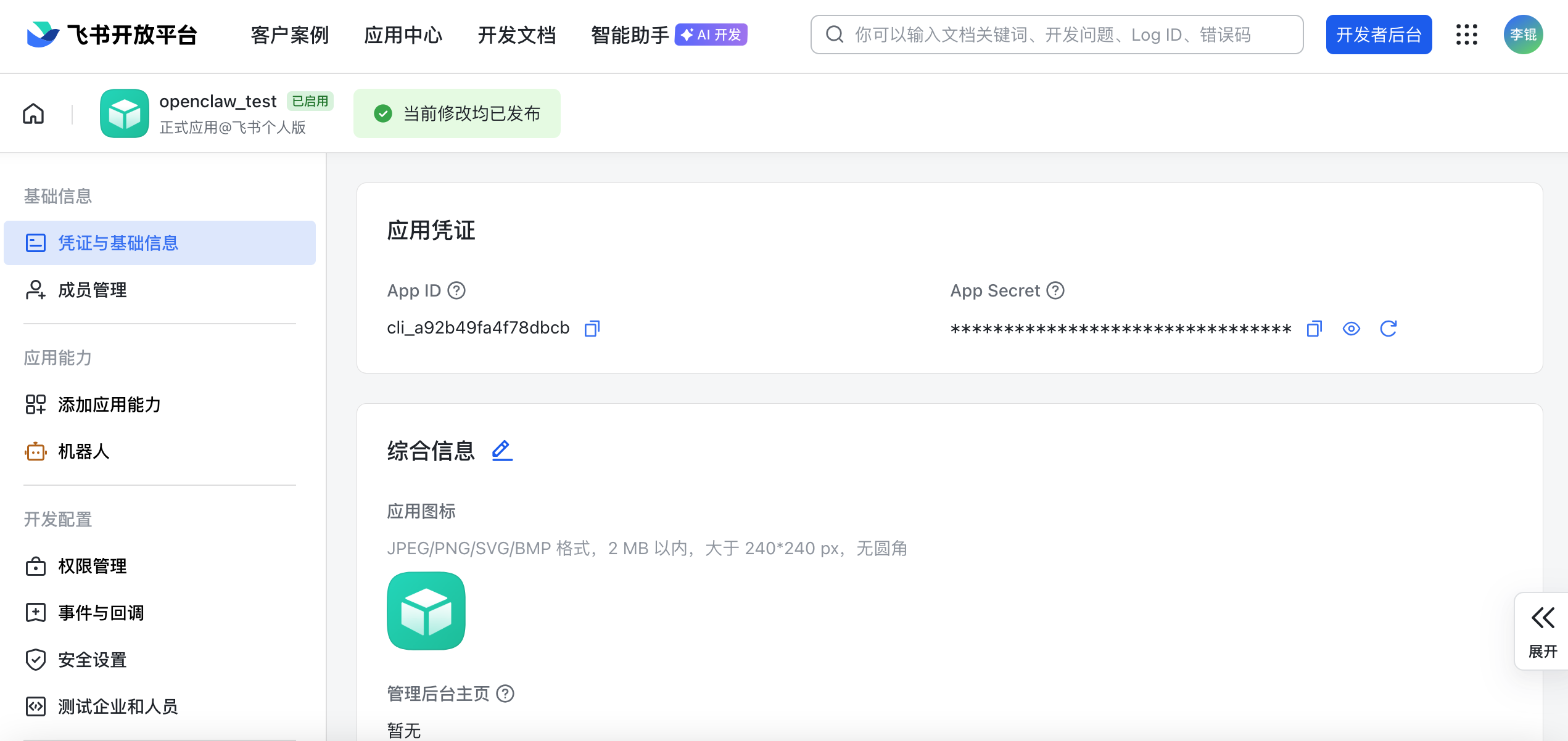Click App Secret help question icon

click(1055, 290)
